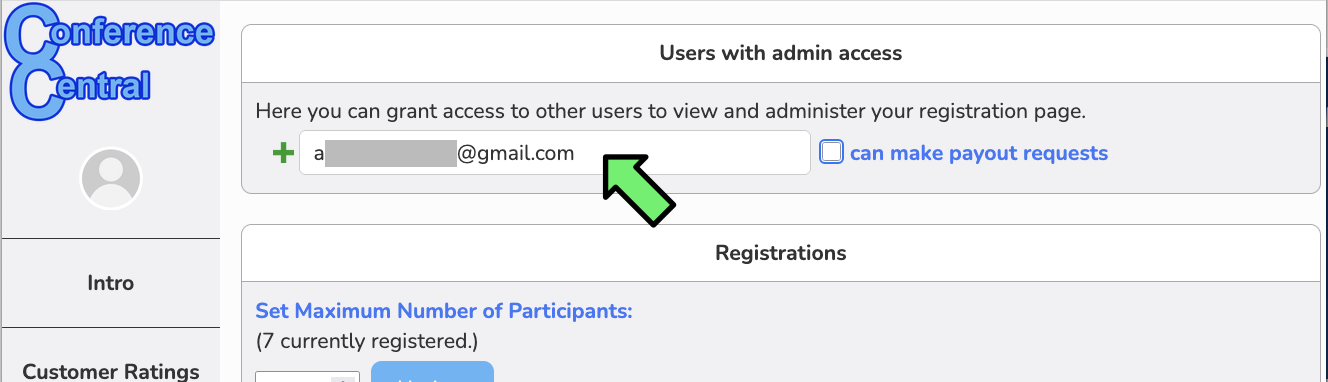Click the large green arrow pointer graphic
This screenshot has height=382, width=1328.
[x=639, y=188]
